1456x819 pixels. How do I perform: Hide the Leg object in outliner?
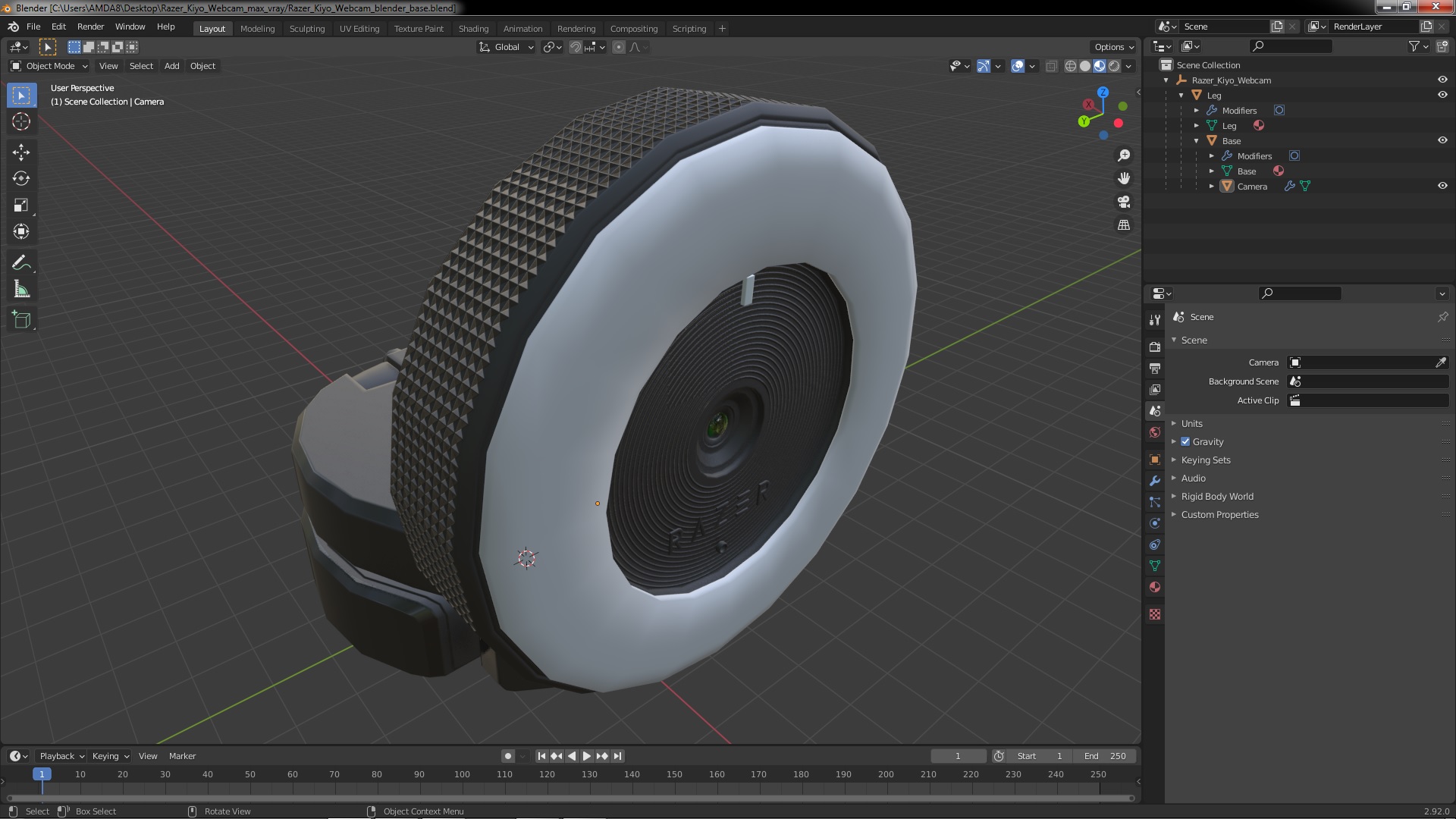coord(1442,95)
